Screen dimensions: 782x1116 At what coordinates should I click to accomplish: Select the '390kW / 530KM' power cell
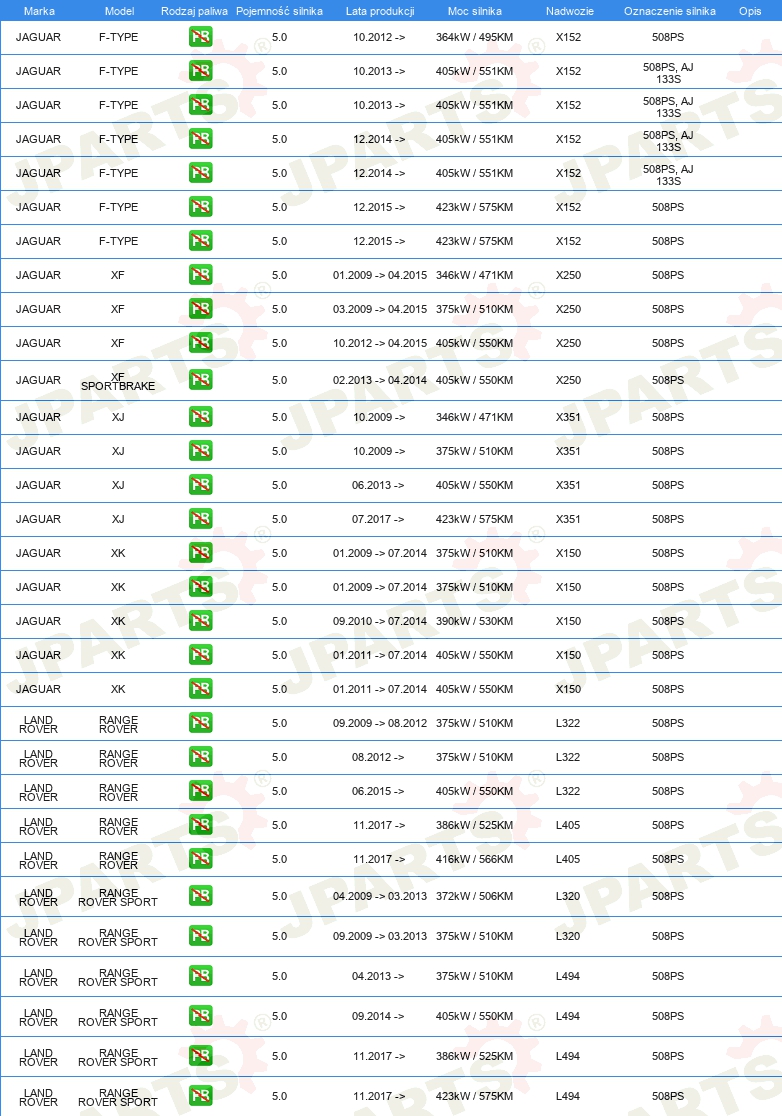coord(475,621)
